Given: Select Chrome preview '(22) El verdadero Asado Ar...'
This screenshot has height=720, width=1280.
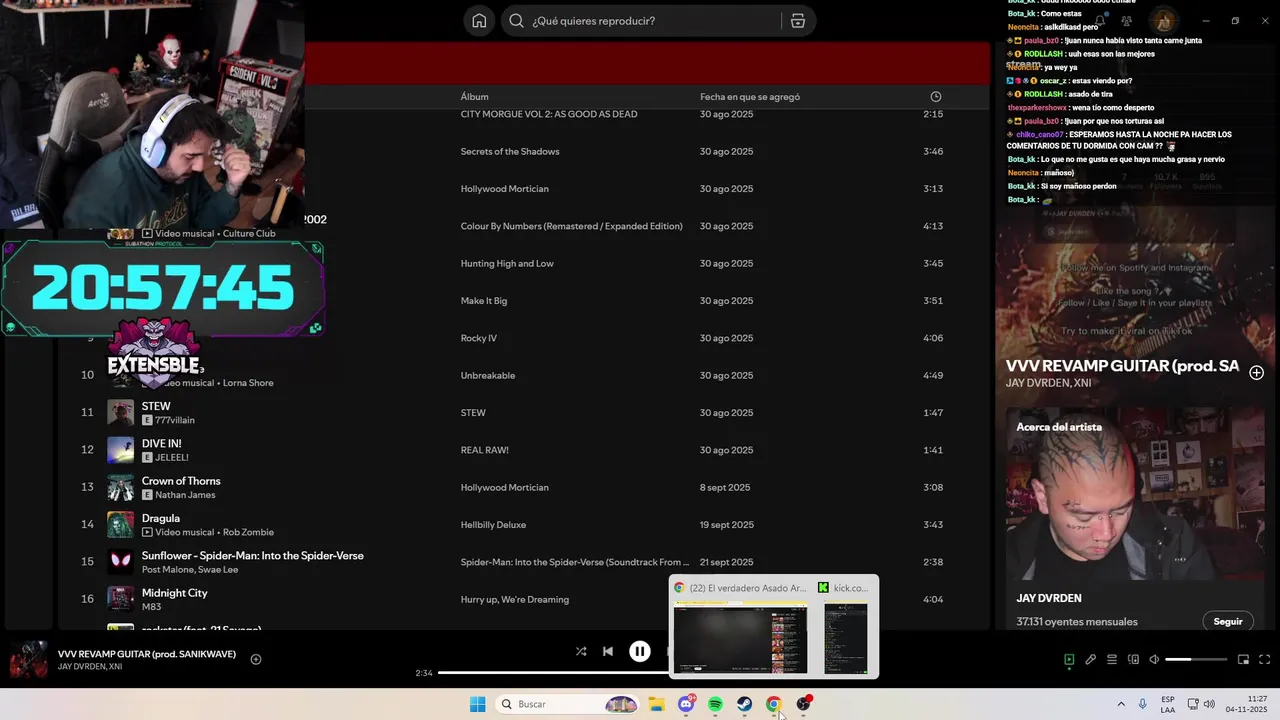Looking at the screenshot, I should click(740, 627).
